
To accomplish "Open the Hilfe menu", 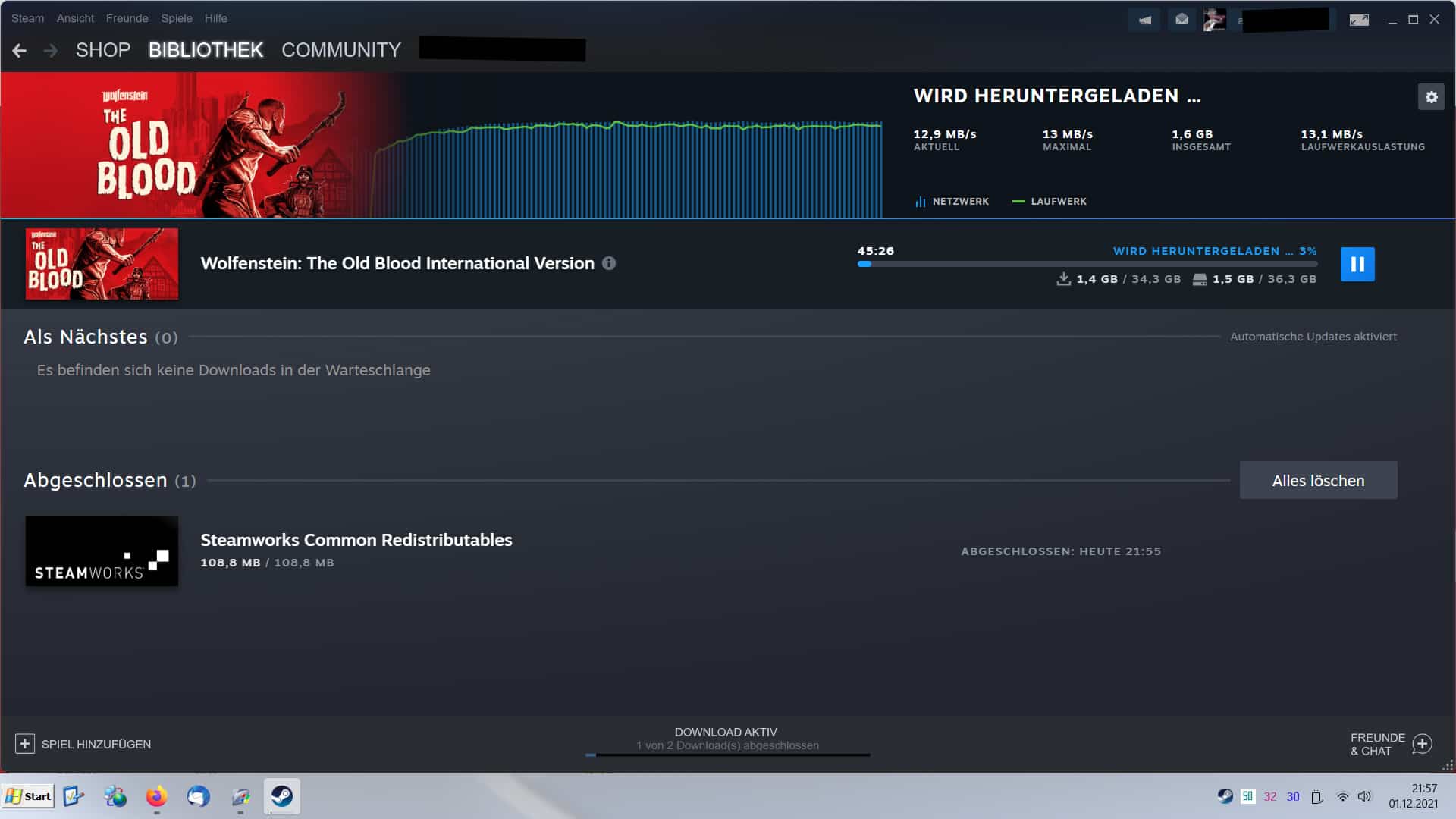I will tap(215, 18).
